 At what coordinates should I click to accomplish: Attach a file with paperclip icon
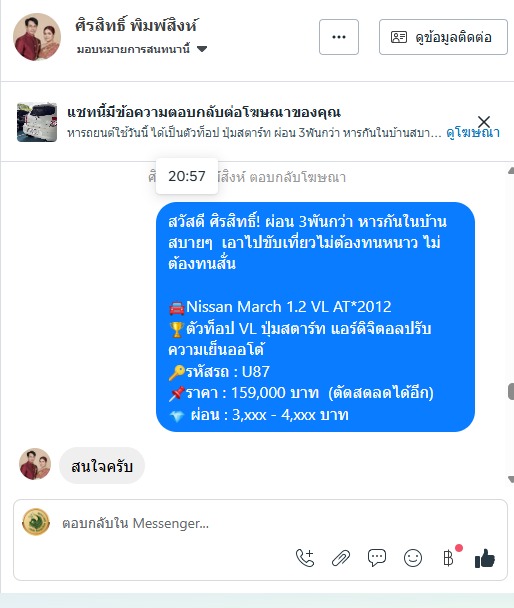click(341, 558)
